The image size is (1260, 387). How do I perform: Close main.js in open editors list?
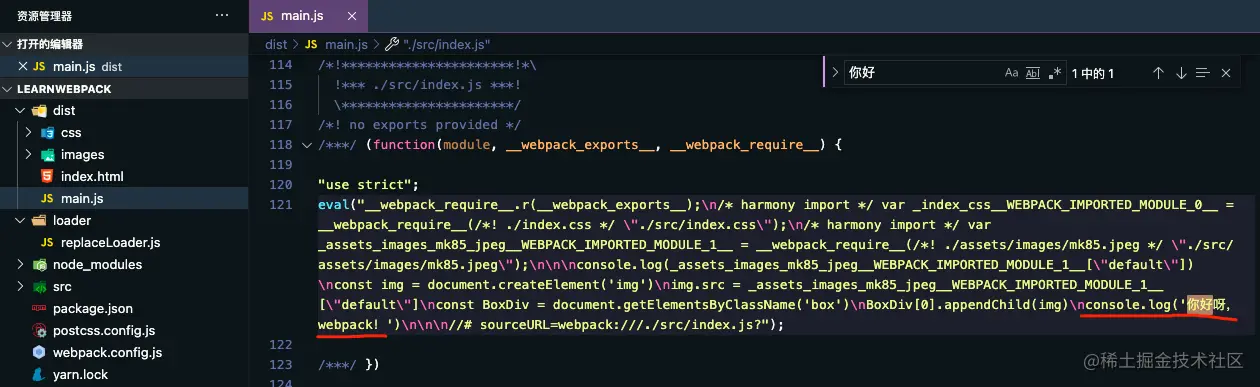click(23, 66)
